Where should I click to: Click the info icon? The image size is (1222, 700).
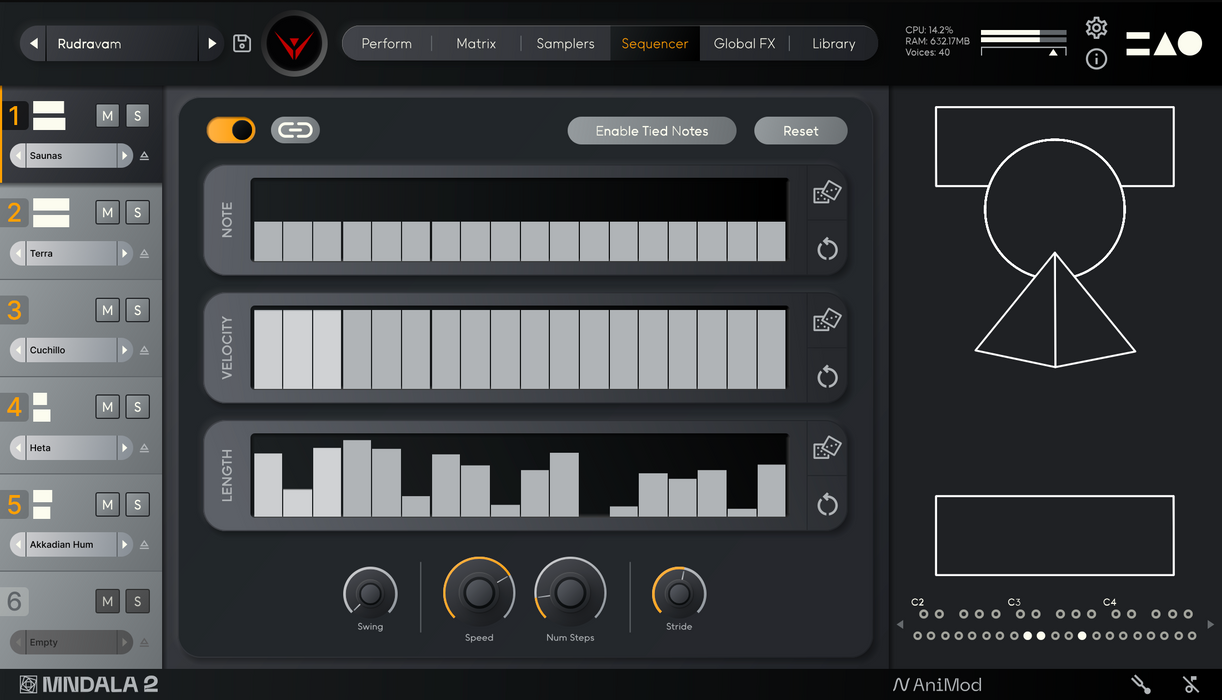(1096, 59)
